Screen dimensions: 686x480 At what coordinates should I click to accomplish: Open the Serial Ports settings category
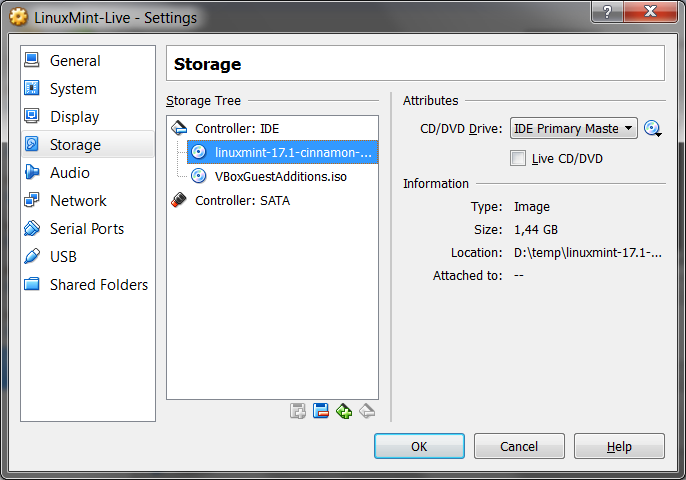[x=88, y=229]
